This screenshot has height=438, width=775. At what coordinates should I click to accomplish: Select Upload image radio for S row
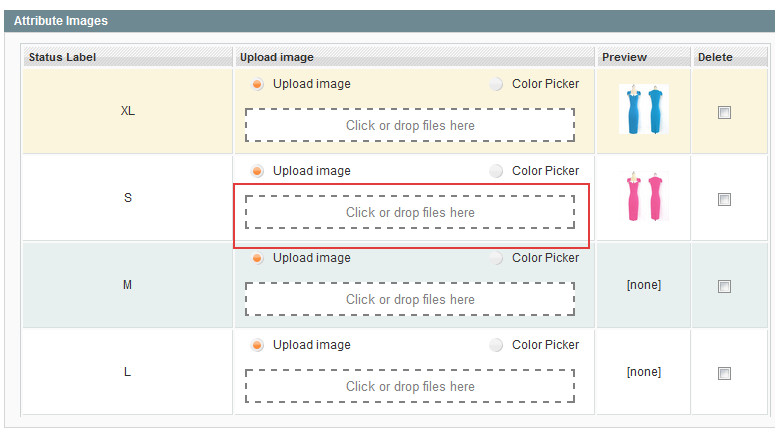[257, 171]
